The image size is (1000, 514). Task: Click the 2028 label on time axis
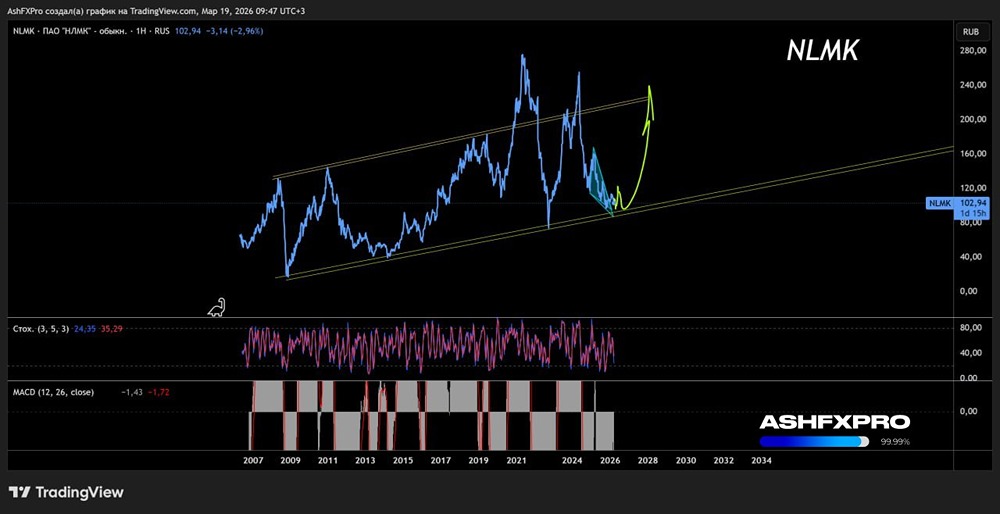[x=648, y=461]
